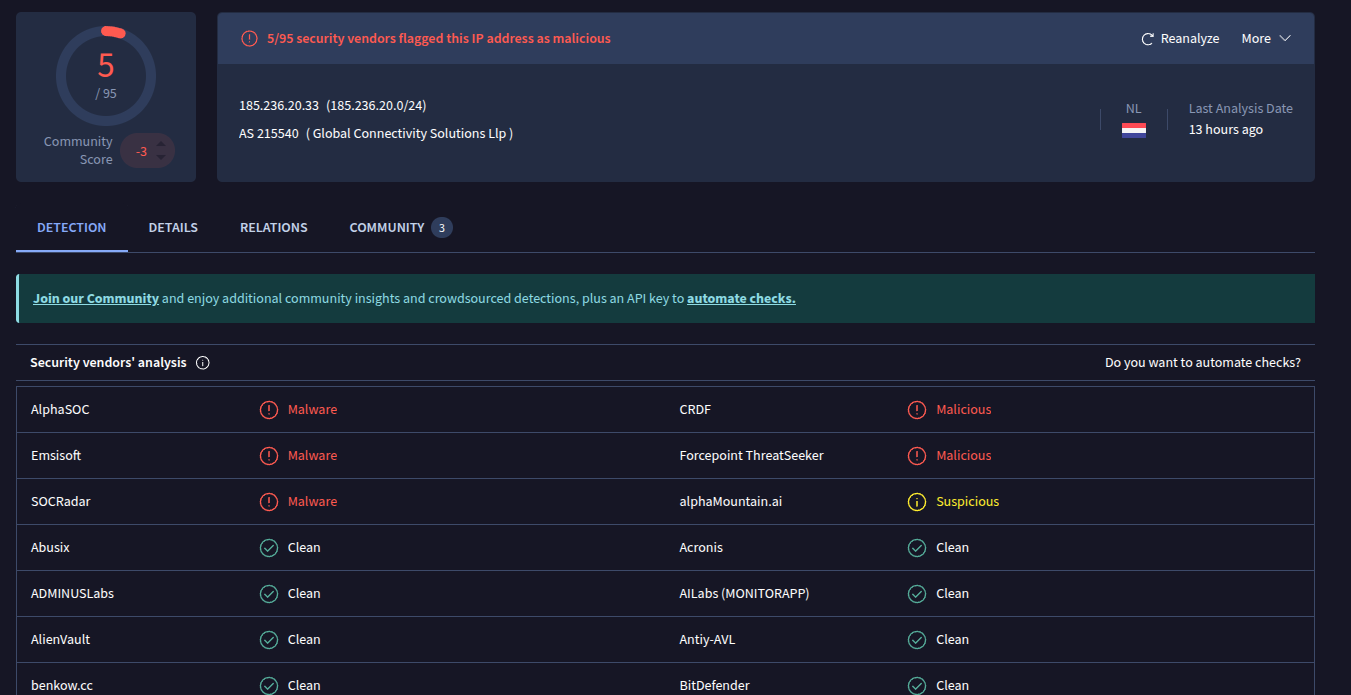This screenshot has height=695, width=1351.
Task: Click info icon beside Security vendors' analysis
Action: tap(203, 363)
